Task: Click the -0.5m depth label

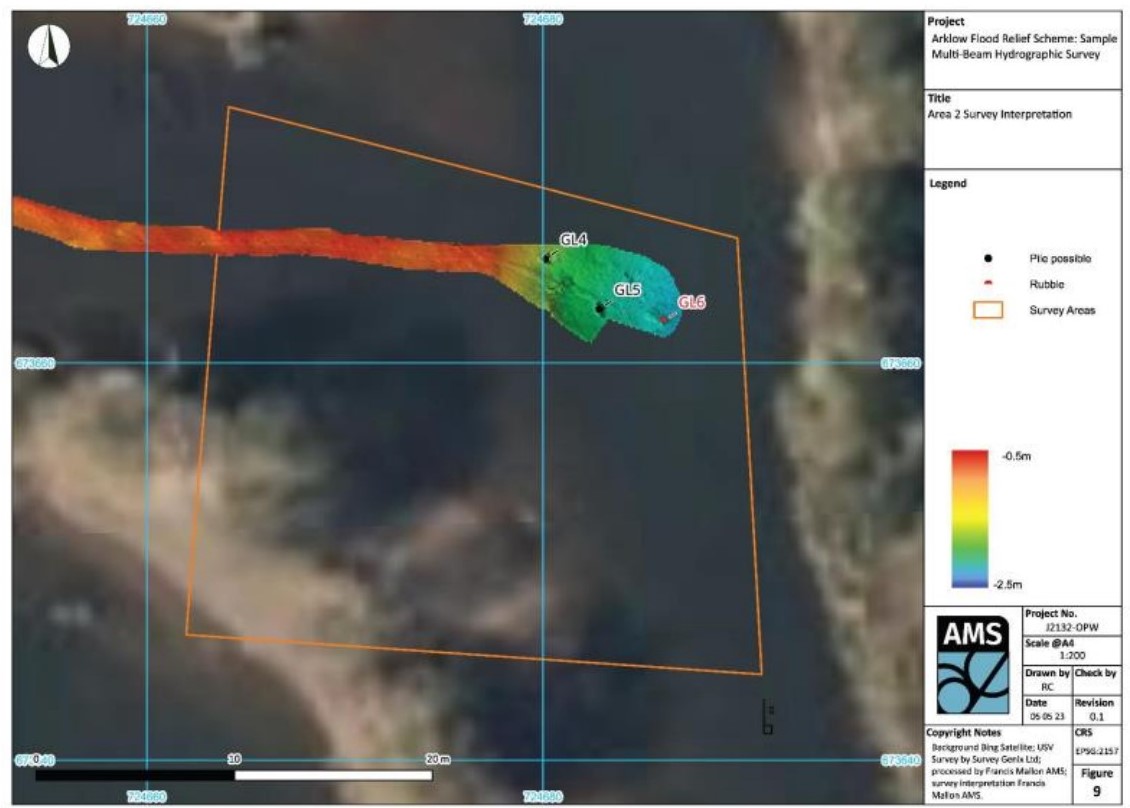Action: point(1015,455)
